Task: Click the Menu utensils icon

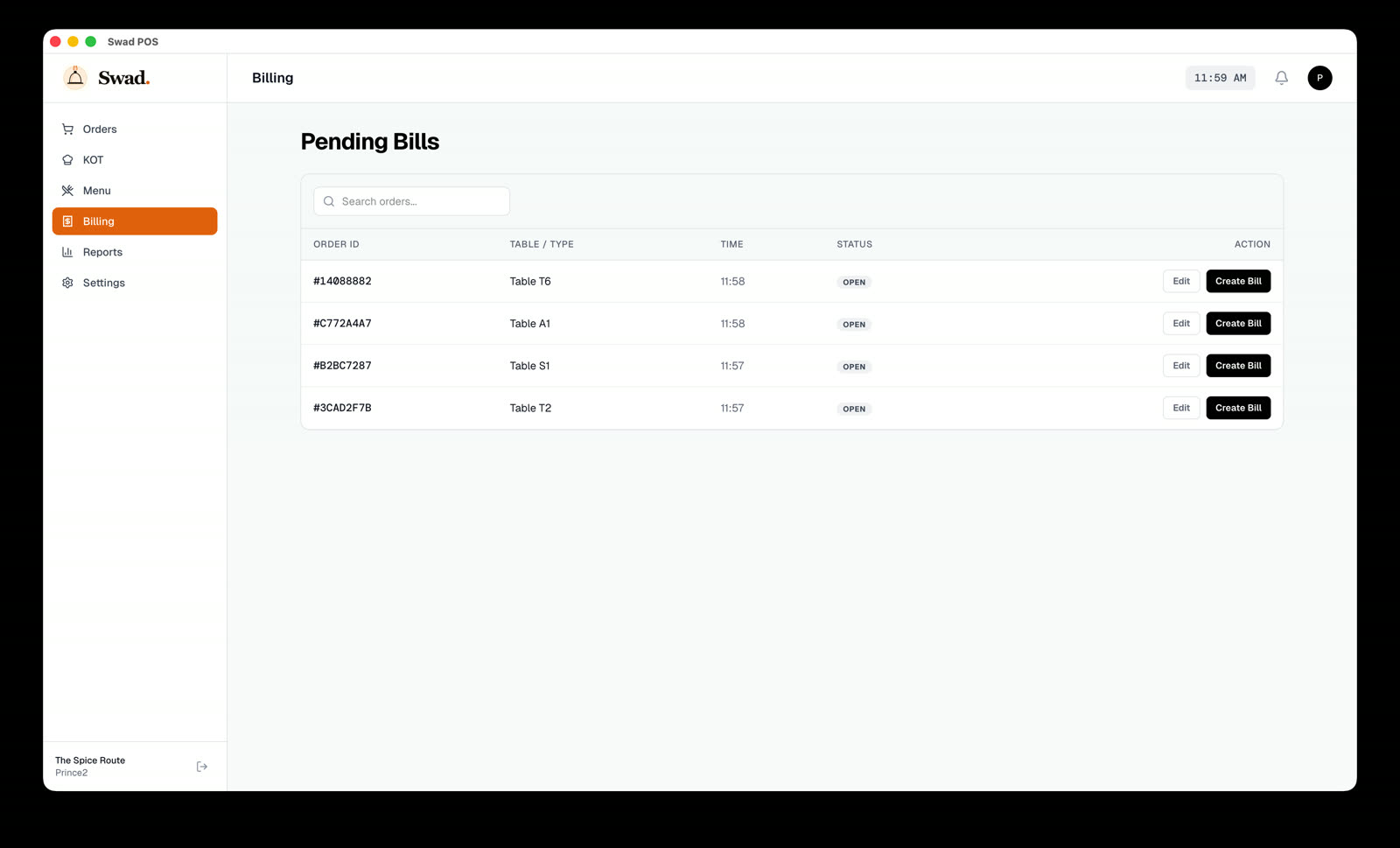Action: point(67,191)
